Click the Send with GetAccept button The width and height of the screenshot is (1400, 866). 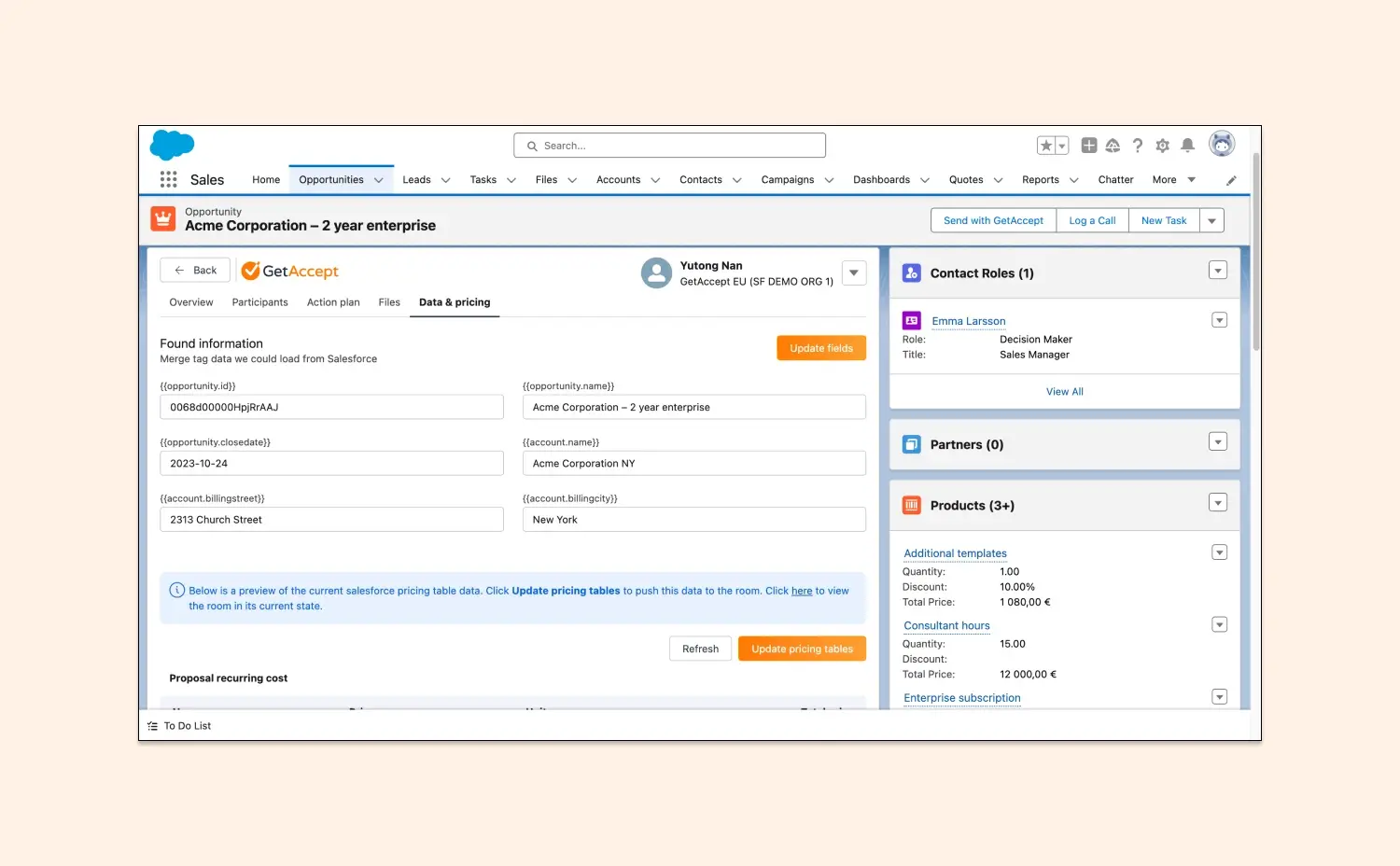pos(992,220)
